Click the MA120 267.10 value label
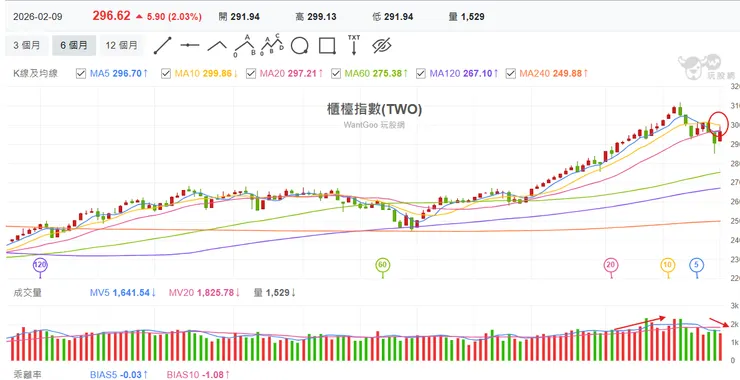The height and width of the screenshot is (380, 740). (x=464, y=74)
